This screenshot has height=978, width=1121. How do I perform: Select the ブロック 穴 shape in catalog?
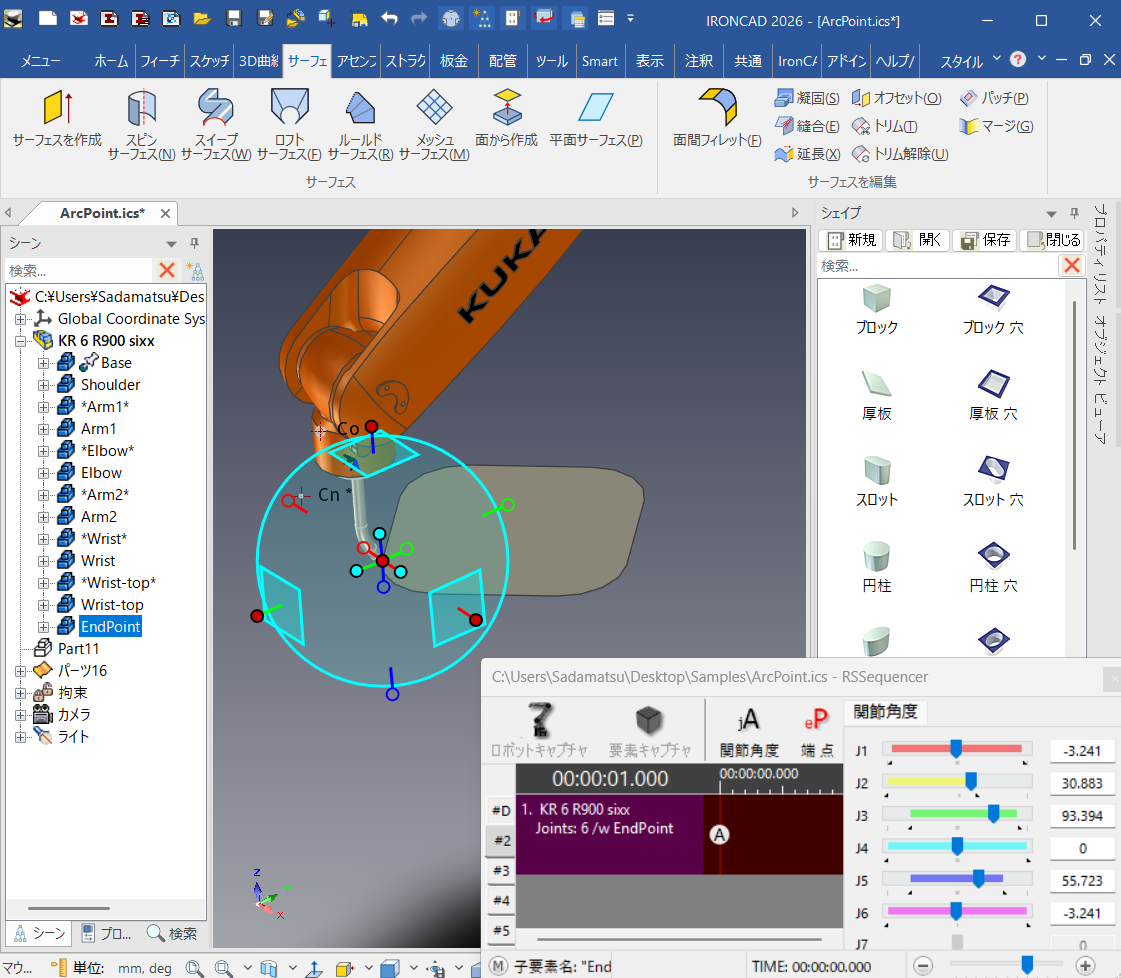[993, 310]
